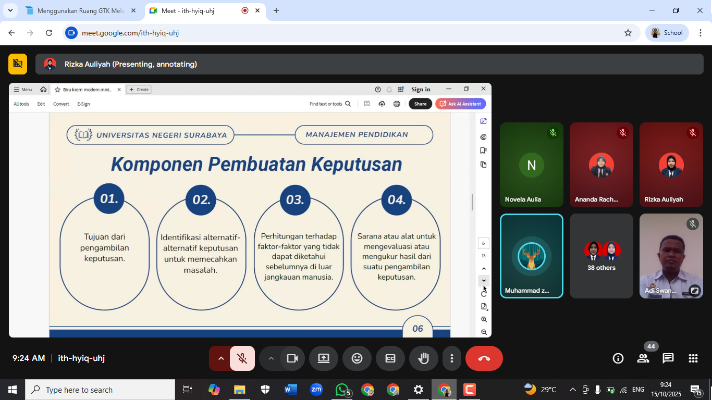
Task: Click the School profile button in Chrome
Action: click(x=668, y=32)
